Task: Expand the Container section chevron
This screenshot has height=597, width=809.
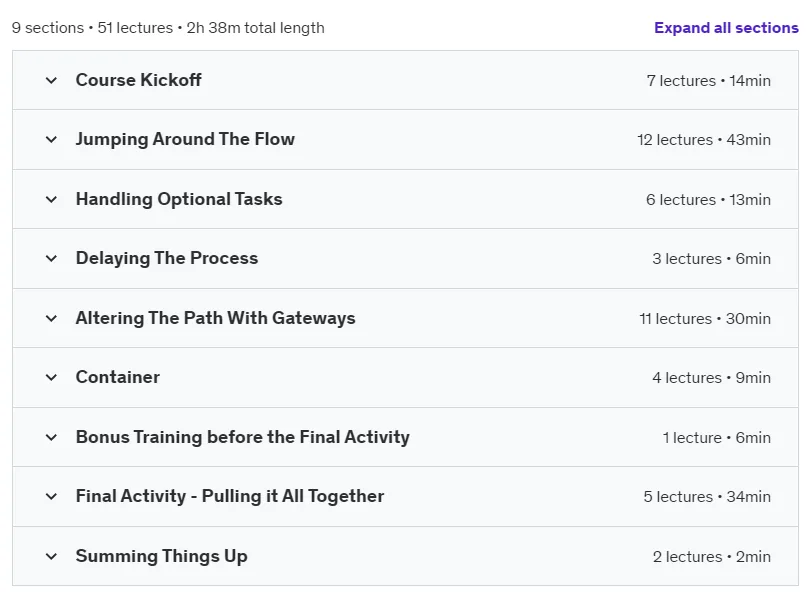Action: pyautogui.click(x=51, y=377)
